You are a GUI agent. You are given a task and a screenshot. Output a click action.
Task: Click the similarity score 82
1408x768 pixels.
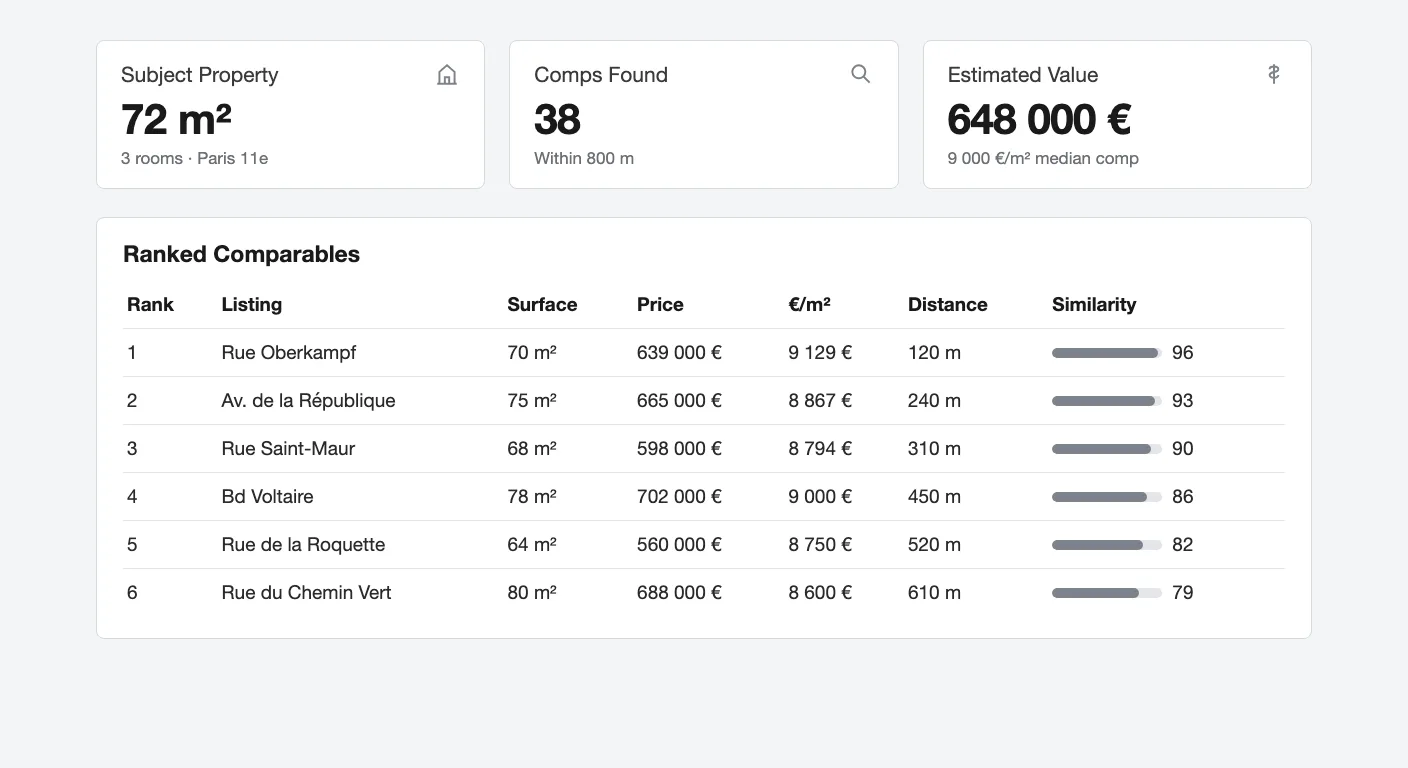point(1183,545)
